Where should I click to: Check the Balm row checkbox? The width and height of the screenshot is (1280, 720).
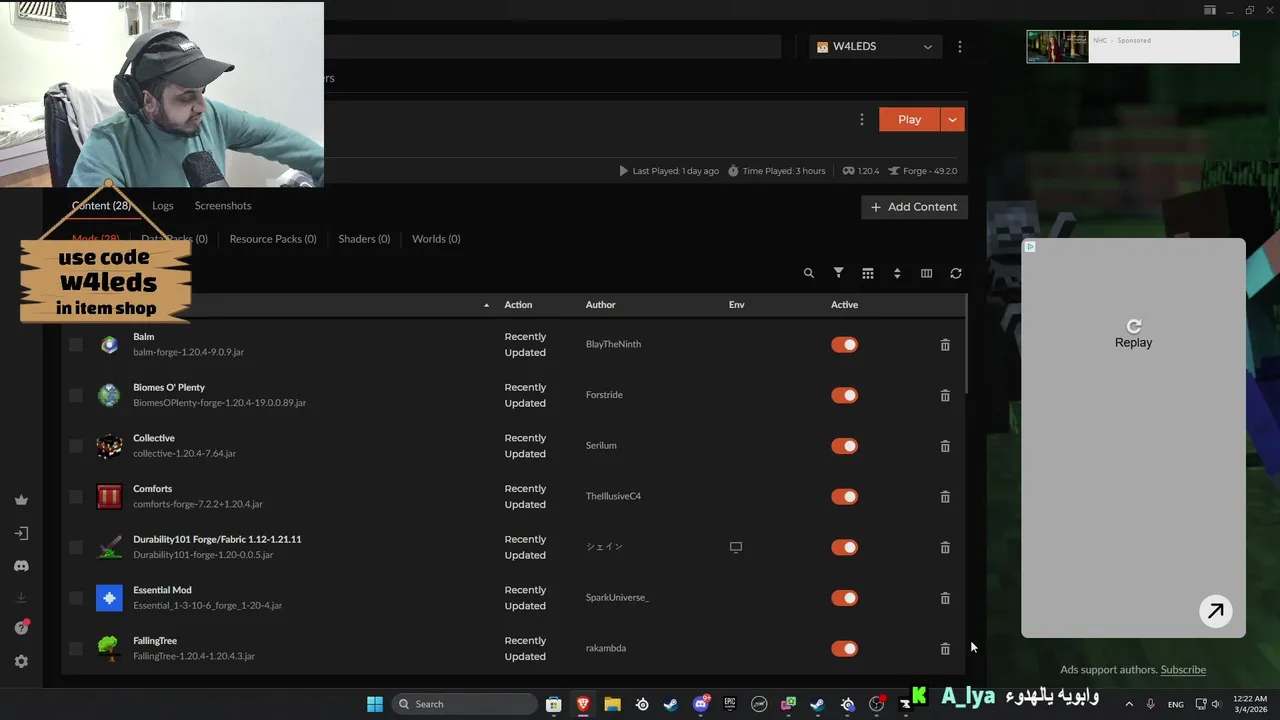(76, 345)
